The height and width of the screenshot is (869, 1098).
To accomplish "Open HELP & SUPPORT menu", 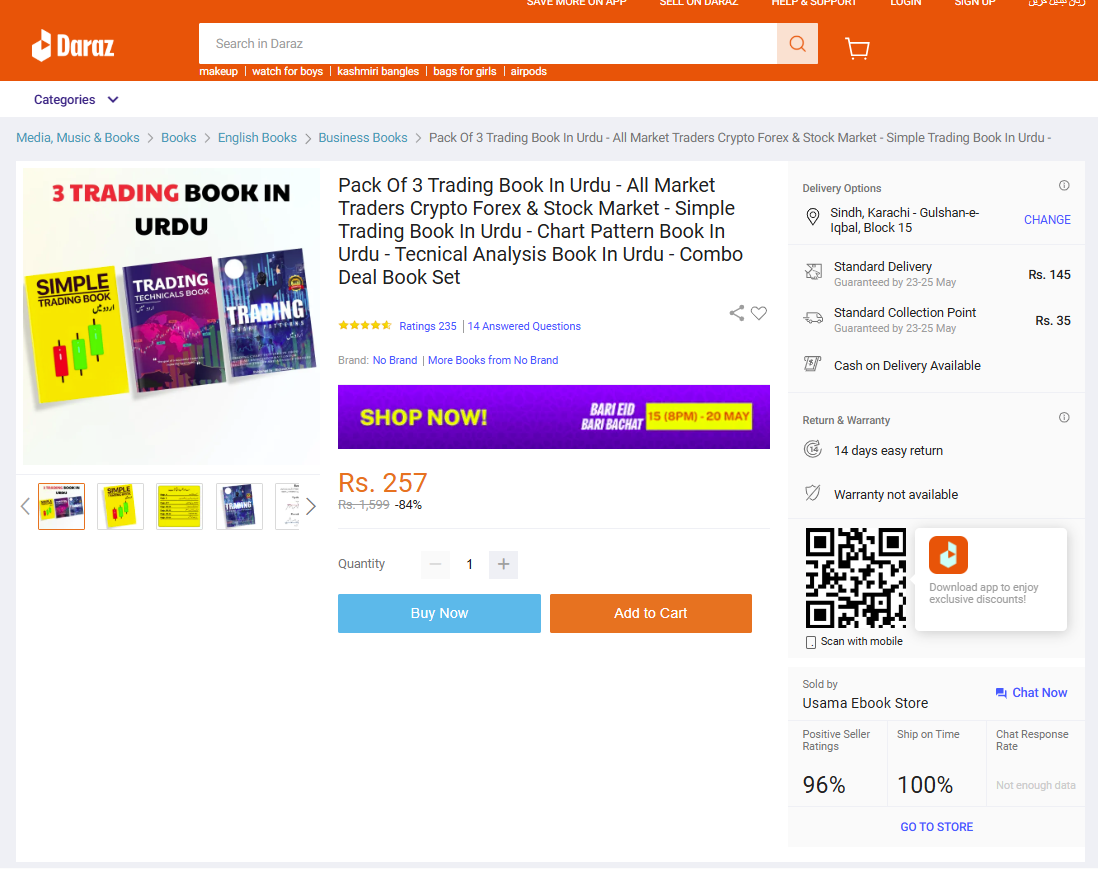I will coord(814,3).
